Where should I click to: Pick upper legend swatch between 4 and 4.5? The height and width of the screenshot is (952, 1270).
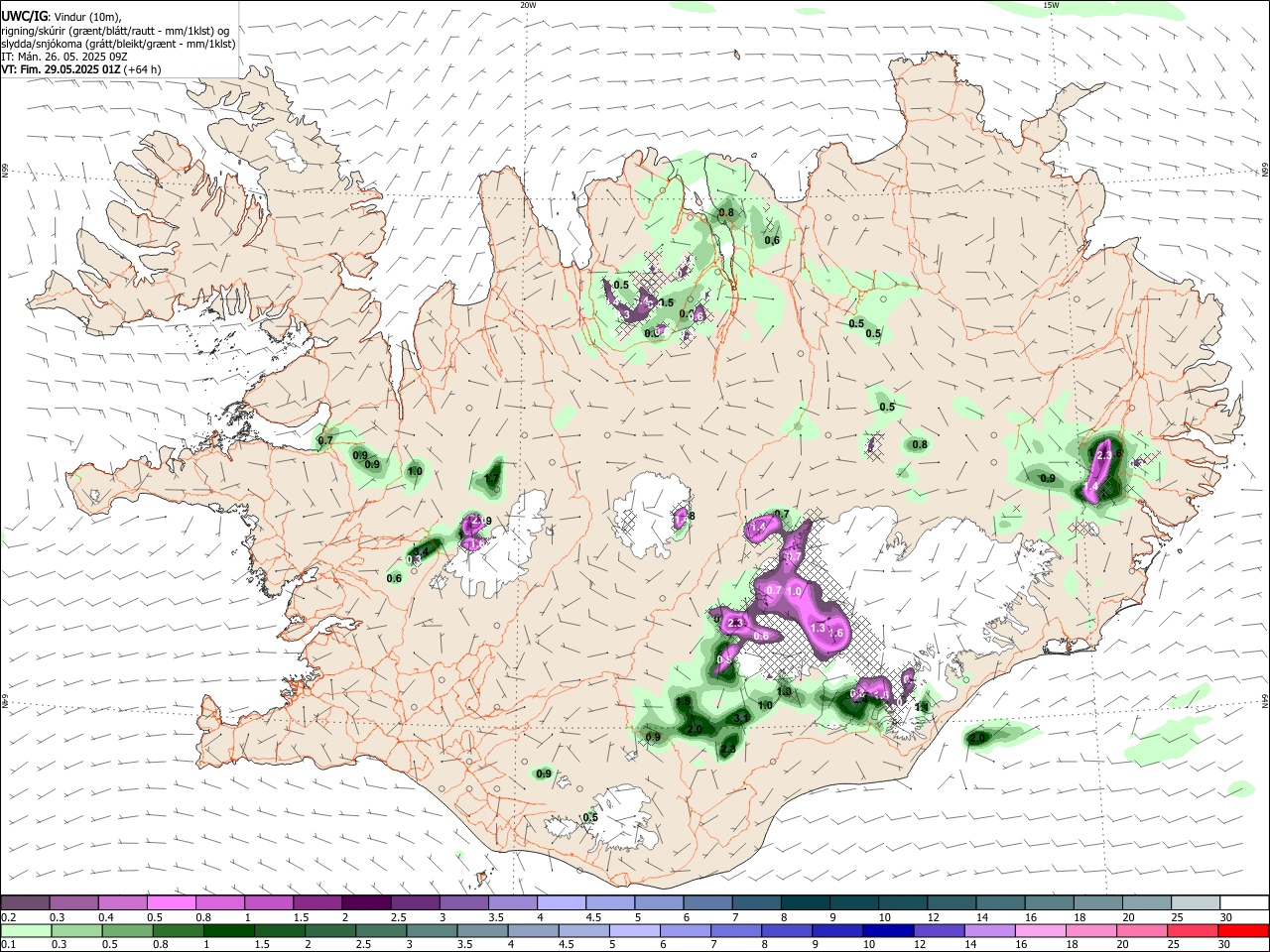[x=561, y=902]
